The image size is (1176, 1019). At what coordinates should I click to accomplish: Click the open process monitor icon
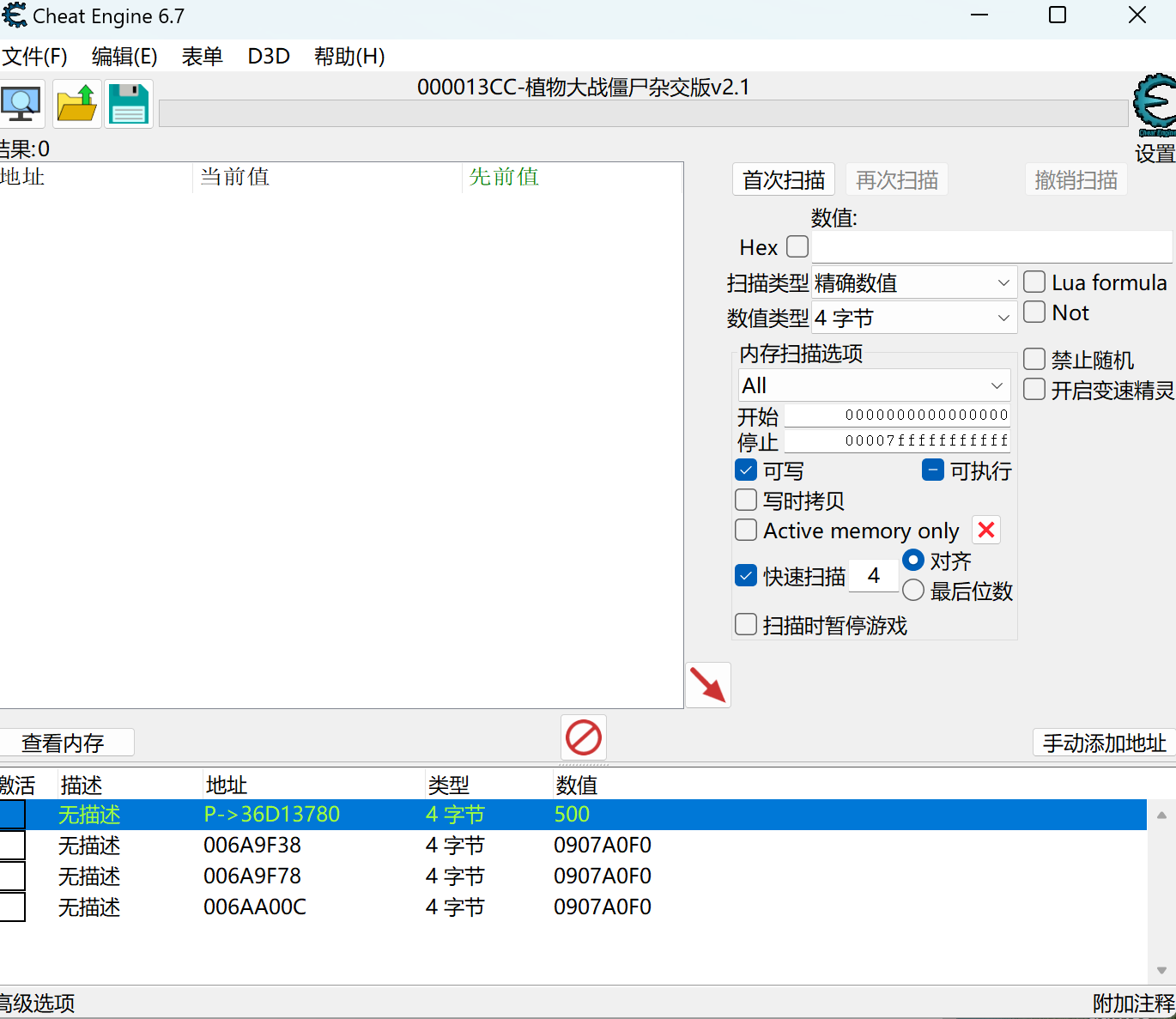pyautogui.click(x=21, y=104)
